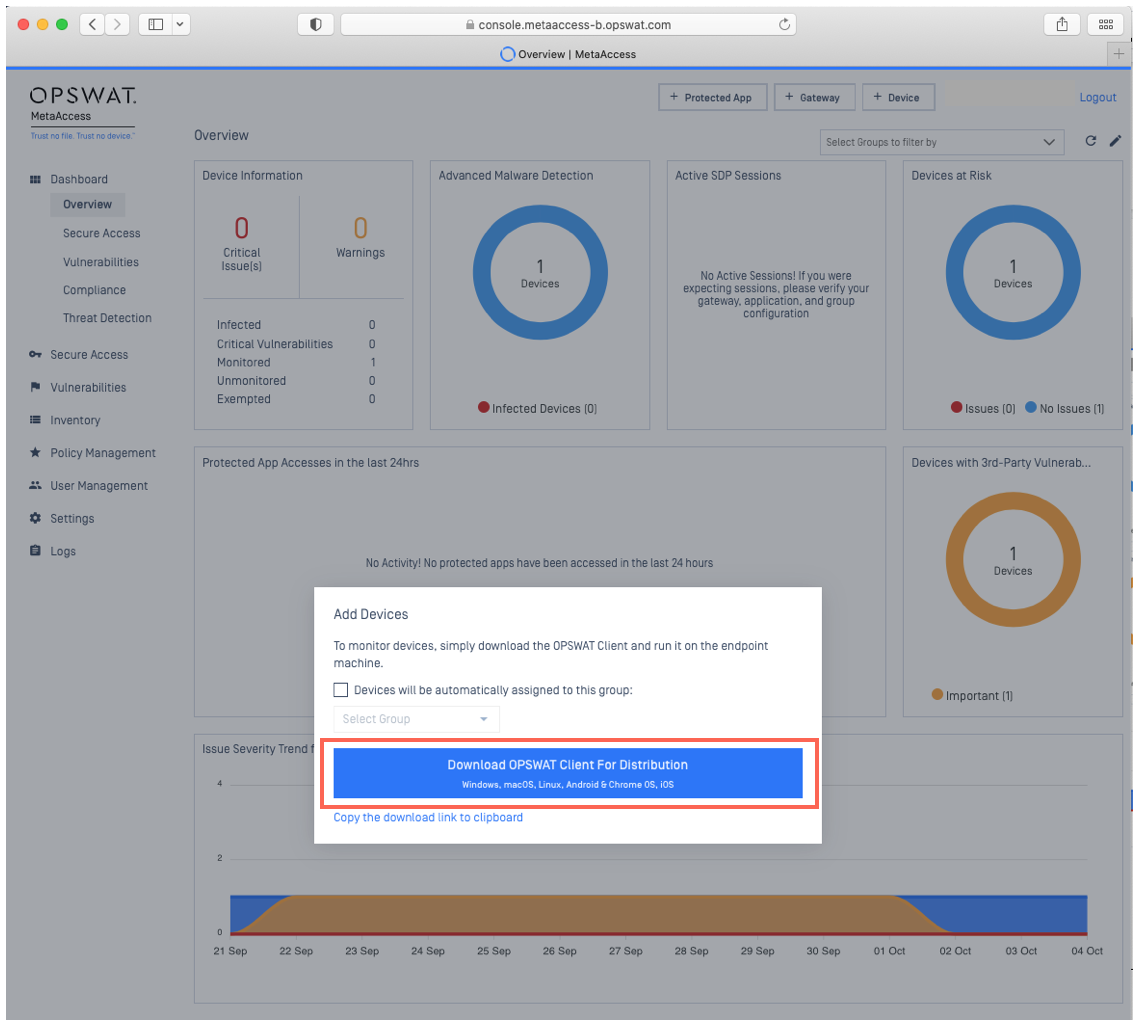The width and height of the screenshot is (1133, 1020).
Task: Open the Overview sidebar item
Action: [x=87, y=204]
